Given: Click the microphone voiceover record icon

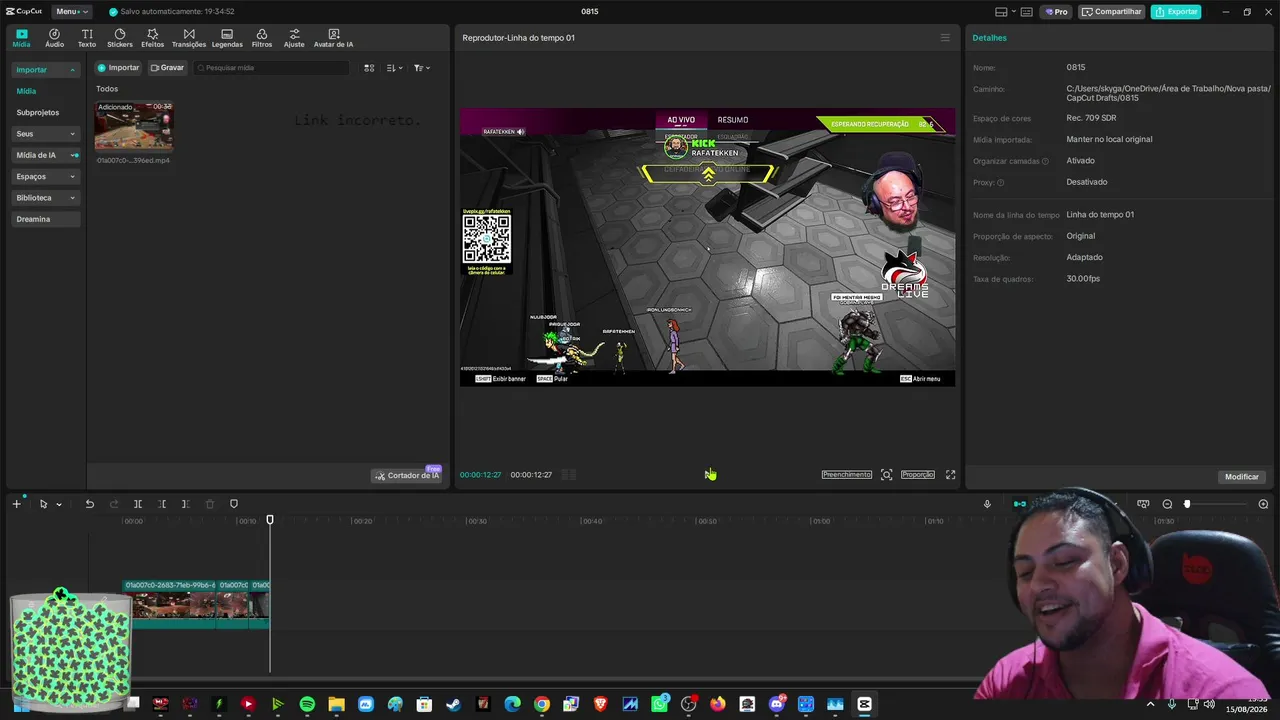Looking at the screenshot, I should [987, 504].
